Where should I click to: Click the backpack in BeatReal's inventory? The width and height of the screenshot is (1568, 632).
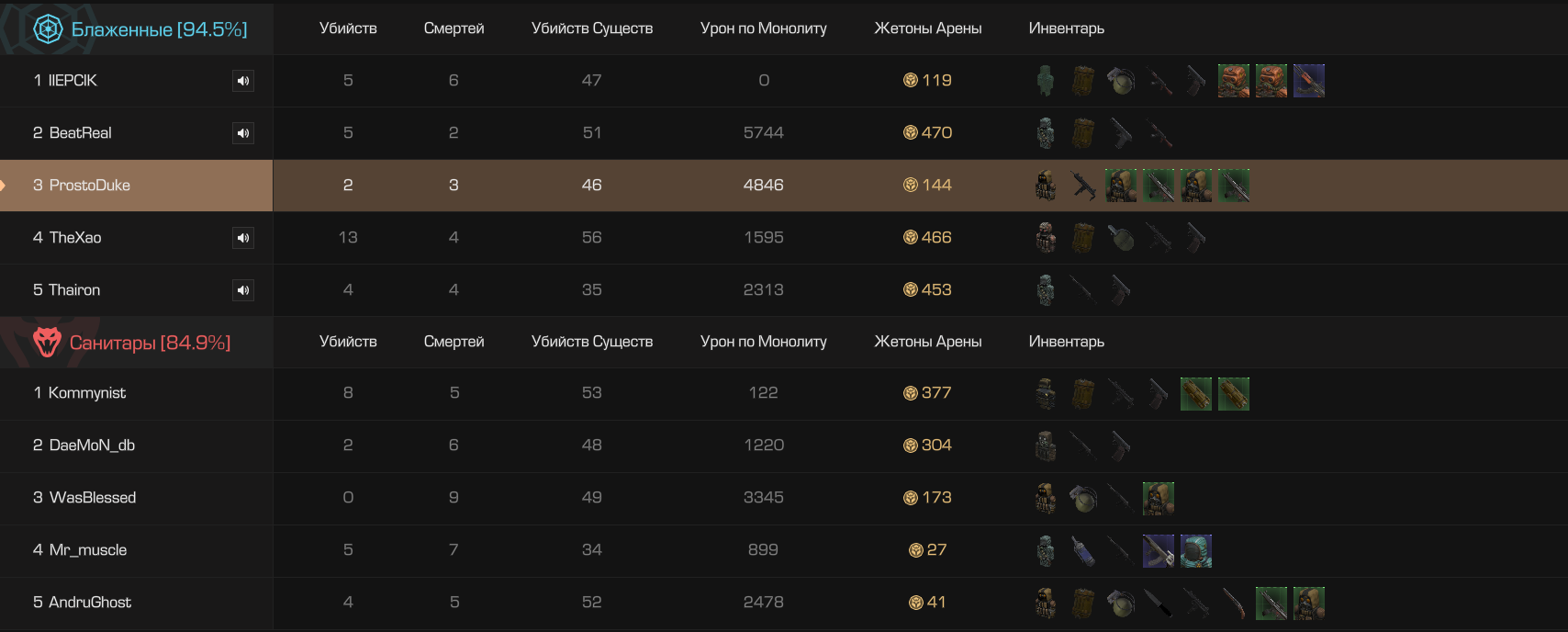[1083, 133]
